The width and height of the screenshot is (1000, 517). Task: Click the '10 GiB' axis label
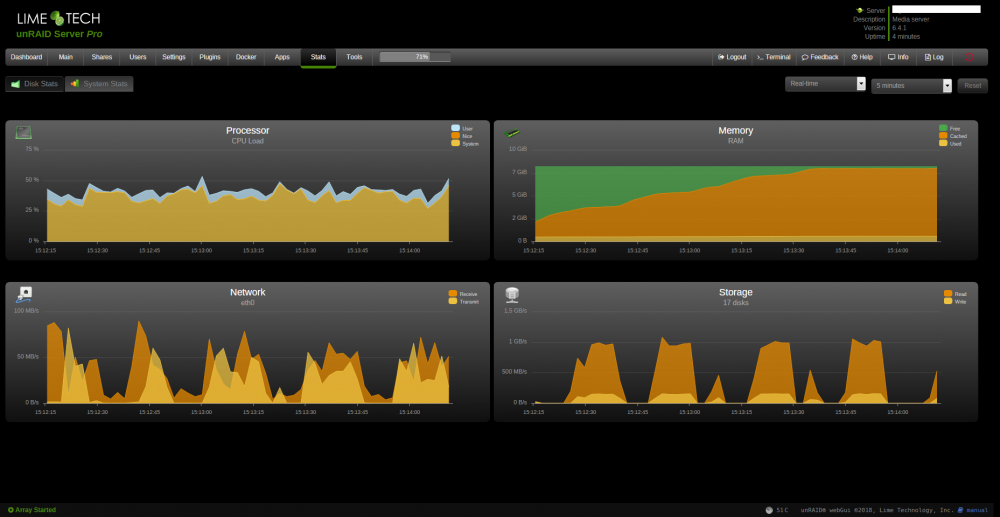tap(518, 149)
